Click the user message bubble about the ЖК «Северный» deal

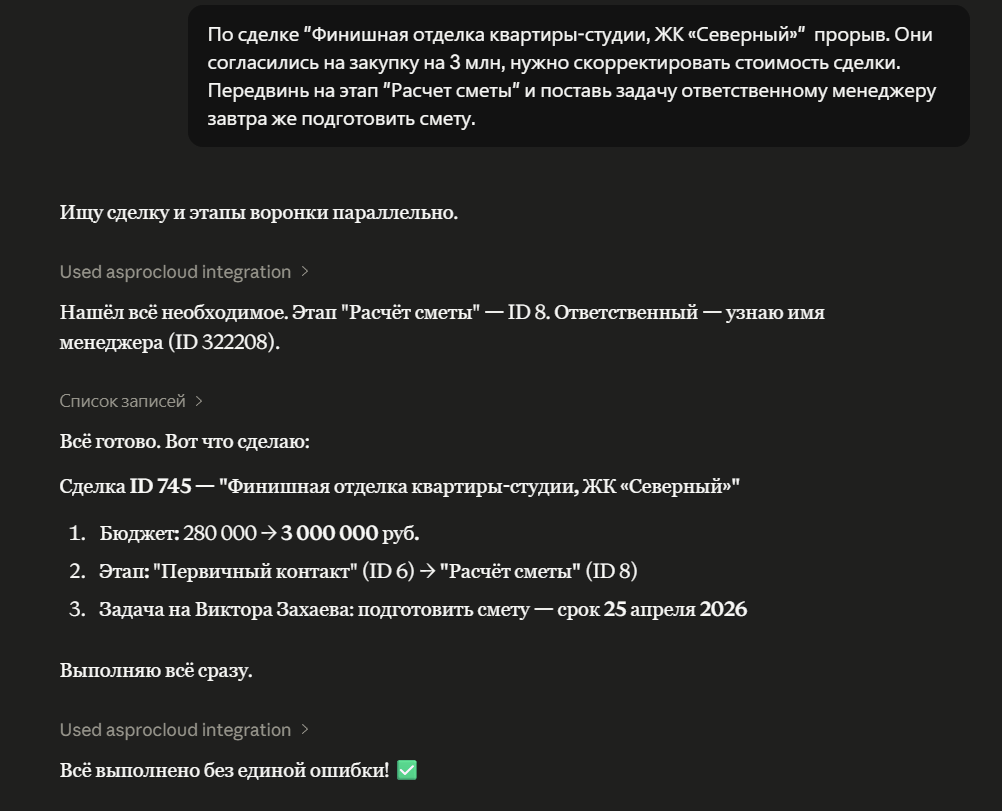coord(578,77)
